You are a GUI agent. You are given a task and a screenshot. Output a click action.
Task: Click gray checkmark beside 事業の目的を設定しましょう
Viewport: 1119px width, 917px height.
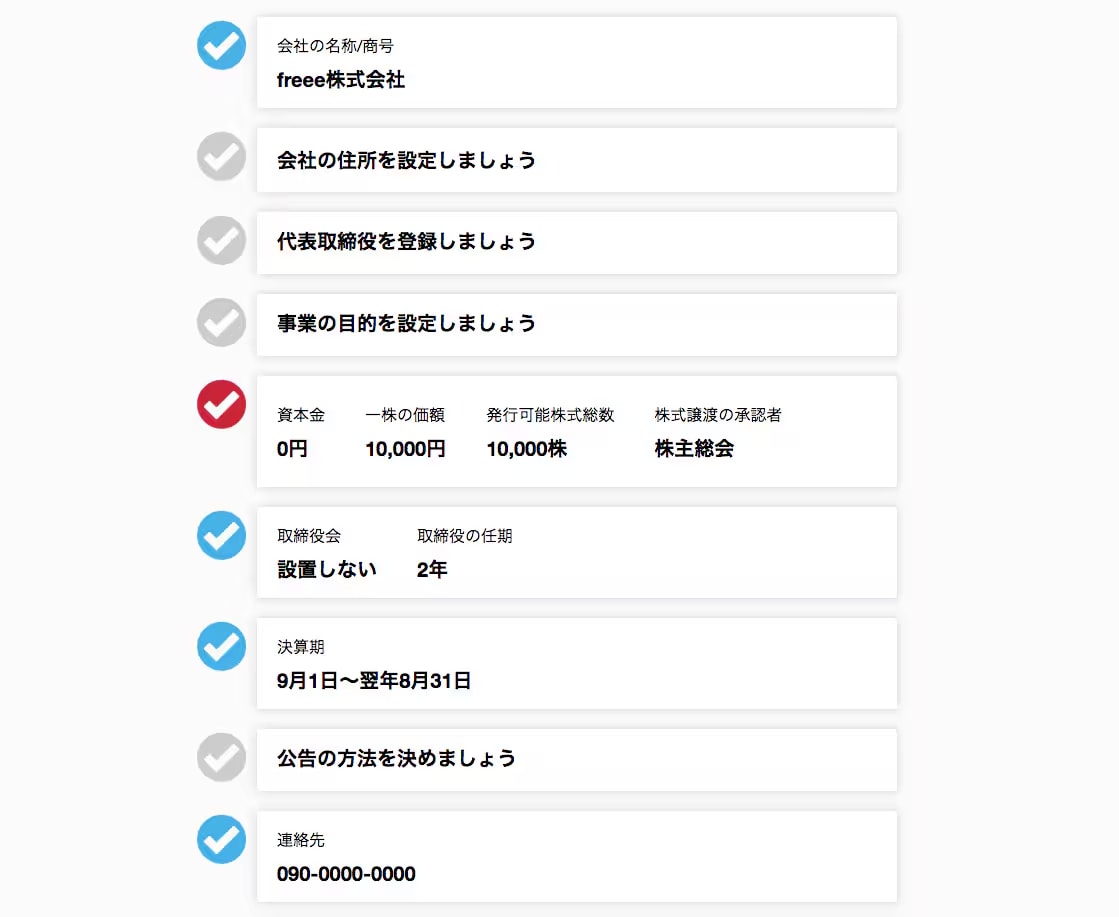coord(221,323)
